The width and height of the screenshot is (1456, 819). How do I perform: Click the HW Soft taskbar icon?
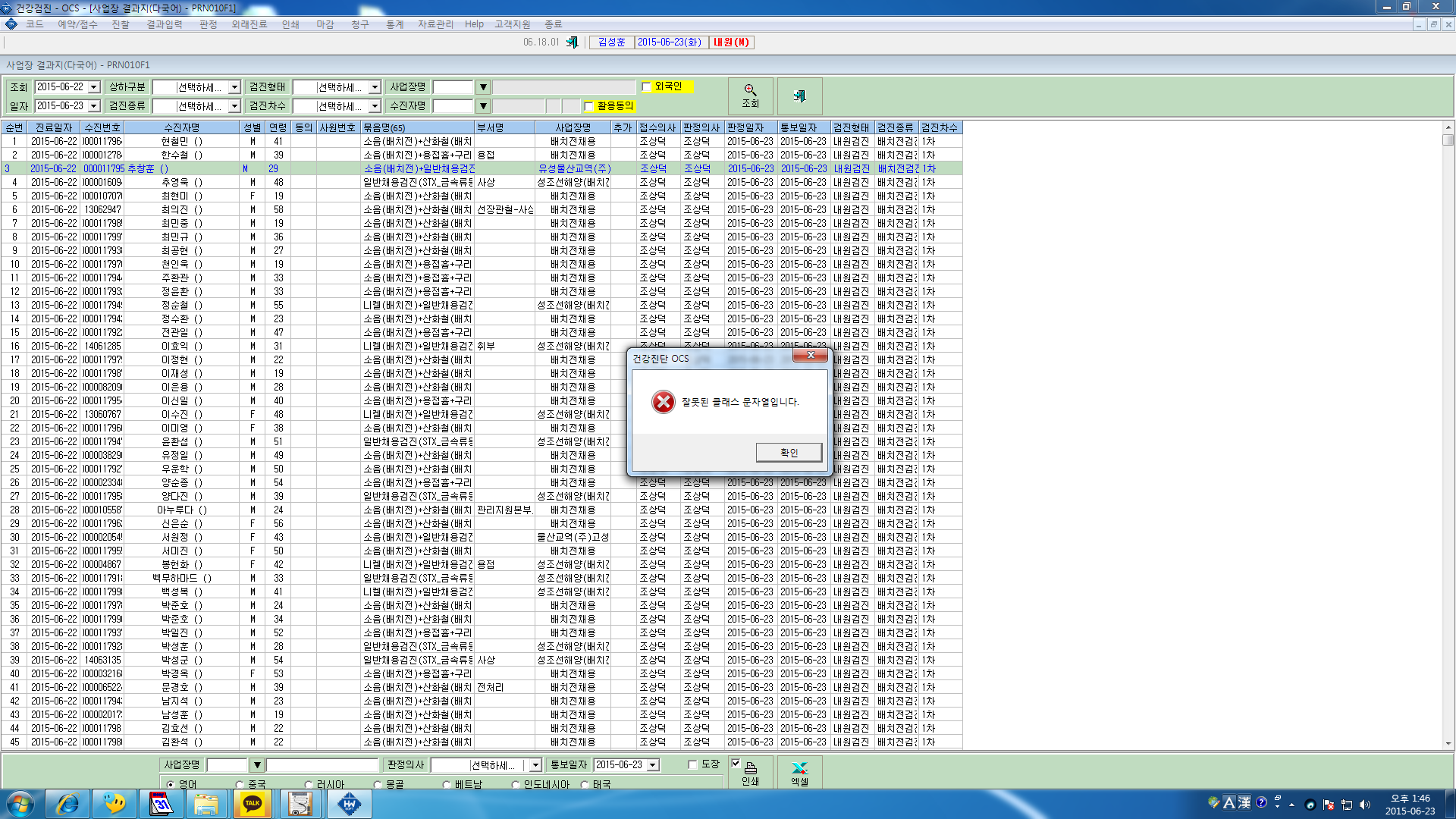click(349, 804)
